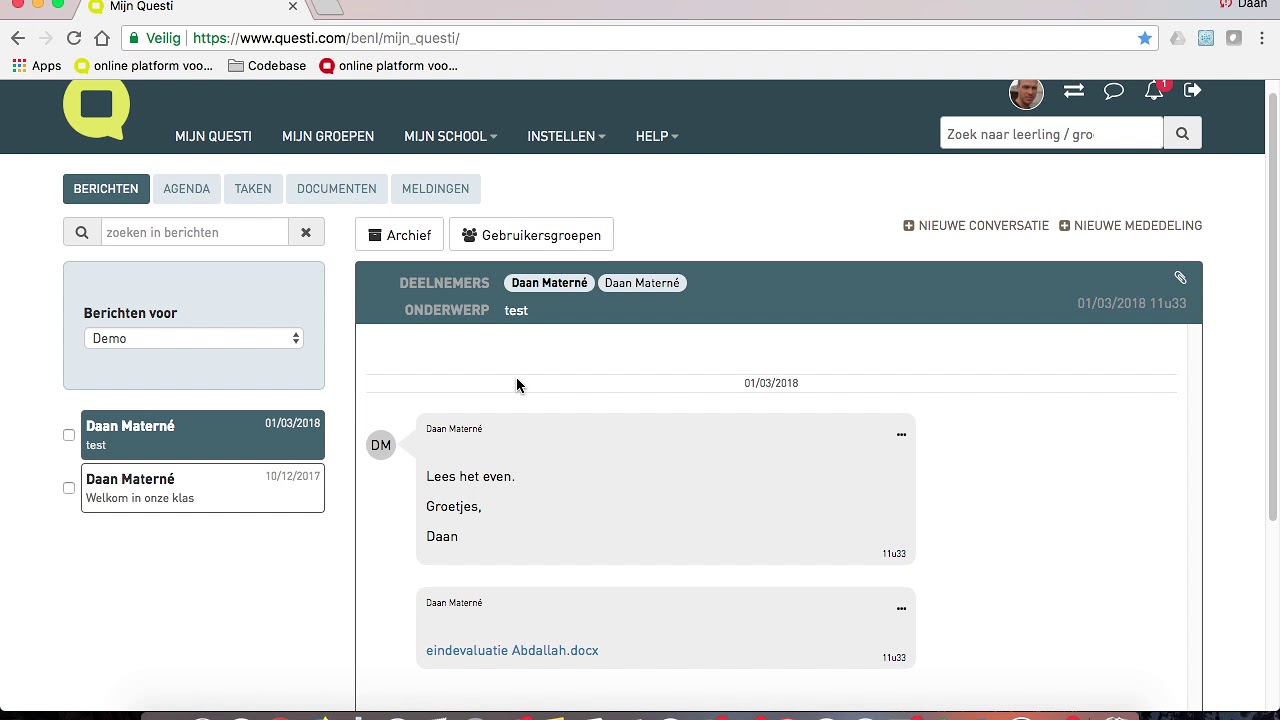The image size is (1280, 720).
Task: Click the browser back arrow
Action: coord(18,38)
